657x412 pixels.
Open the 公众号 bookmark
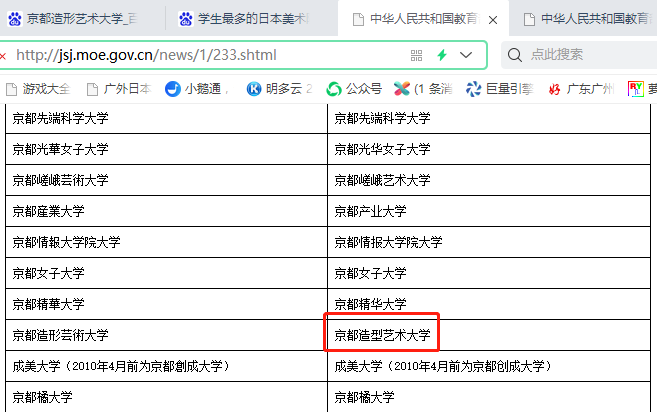tap(354, 89)
